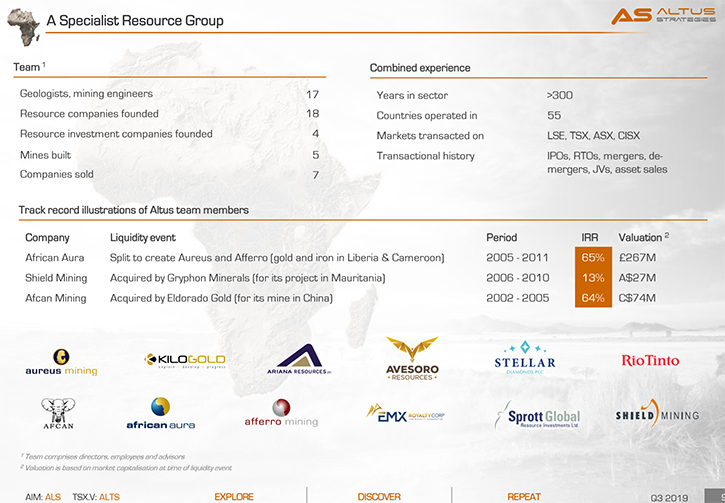Click the EXPLORE footer label
Viewport: 725px width, 503px height.
pos(234,497)
